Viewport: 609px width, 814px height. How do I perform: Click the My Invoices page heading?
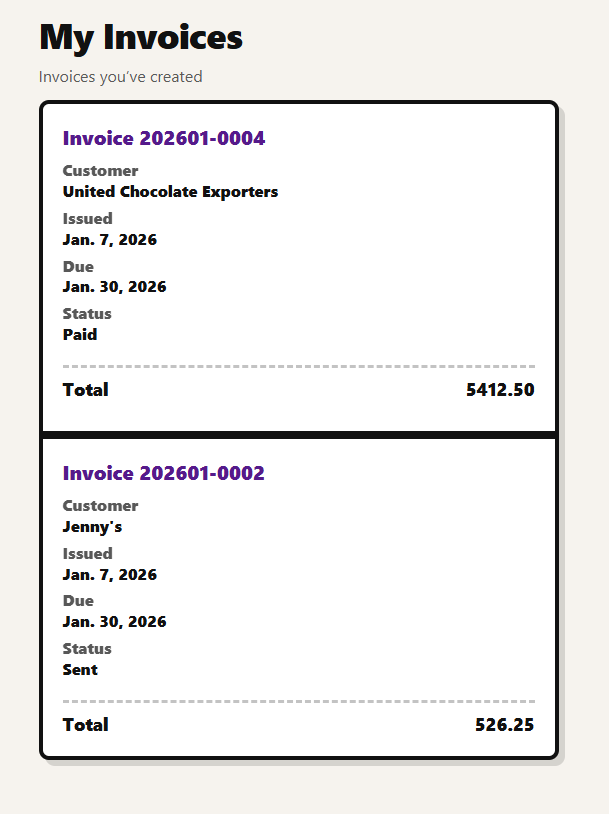click(140, 37)
